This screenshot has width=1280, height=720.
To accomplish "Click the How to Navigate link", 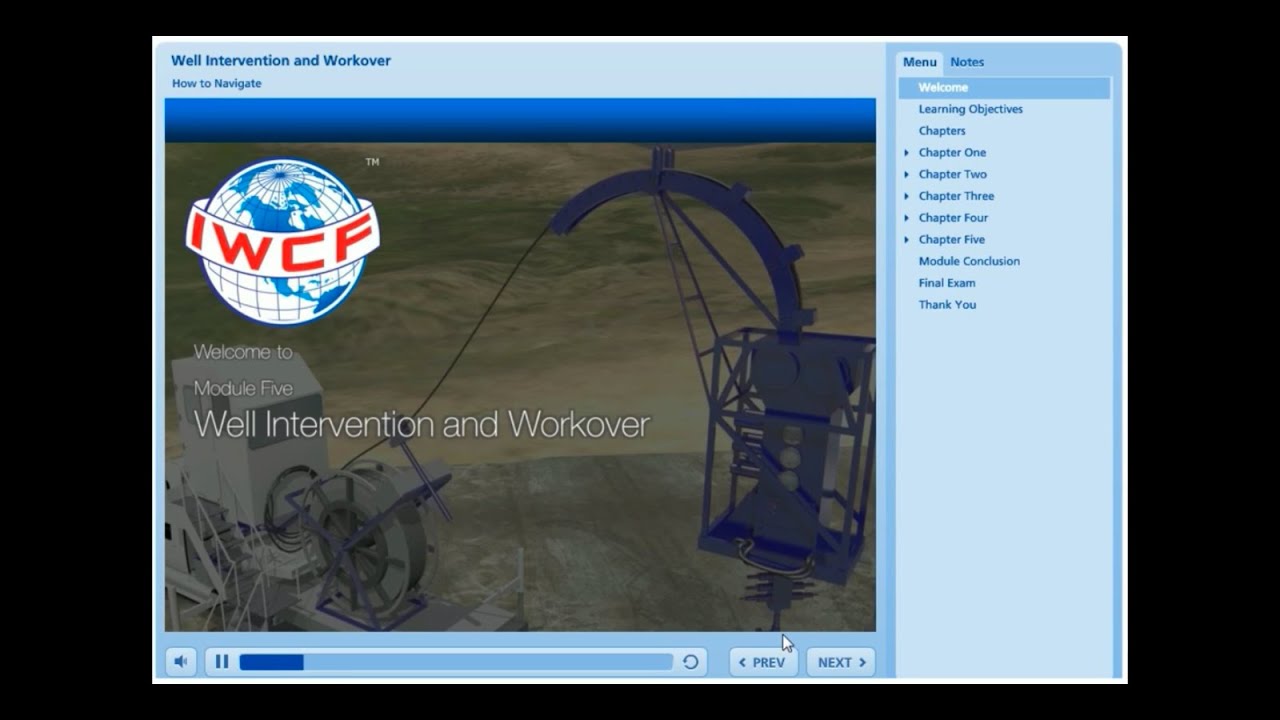I will point(216,84).
